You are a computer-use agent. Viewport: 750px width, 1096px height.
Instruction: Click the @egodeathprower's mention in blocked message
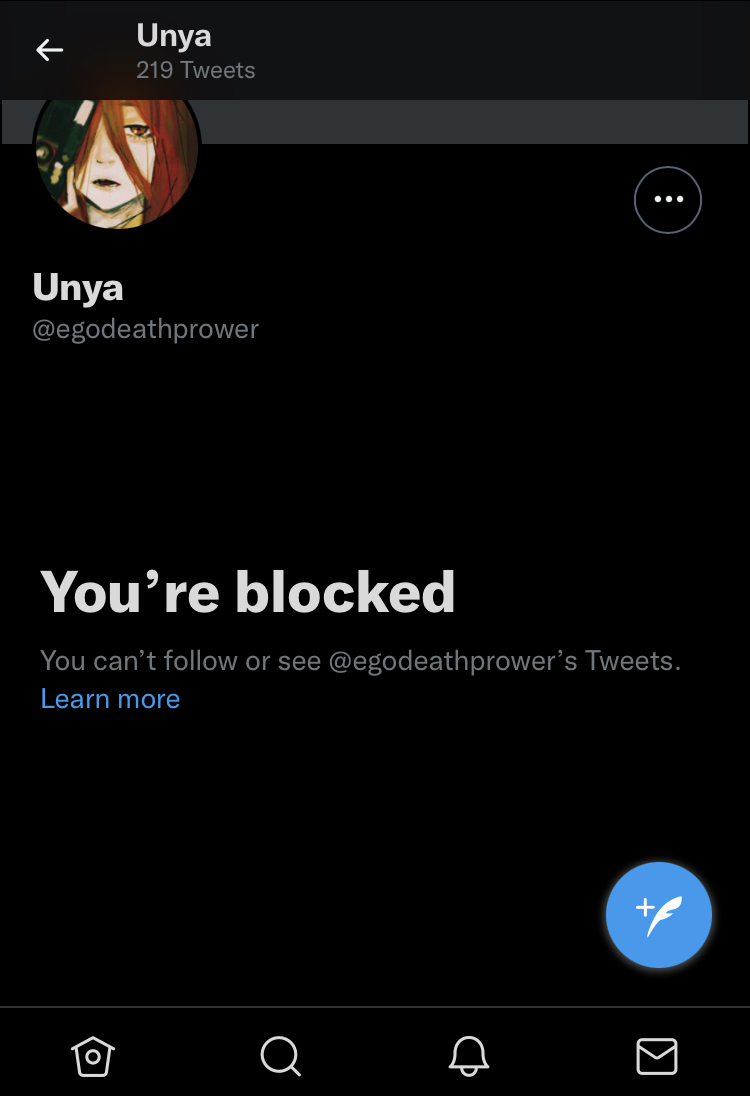tap(453, 661)
